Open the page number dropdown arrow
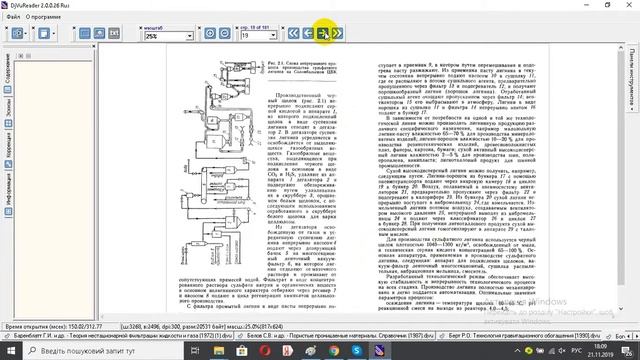 click(x=273, y=36)
